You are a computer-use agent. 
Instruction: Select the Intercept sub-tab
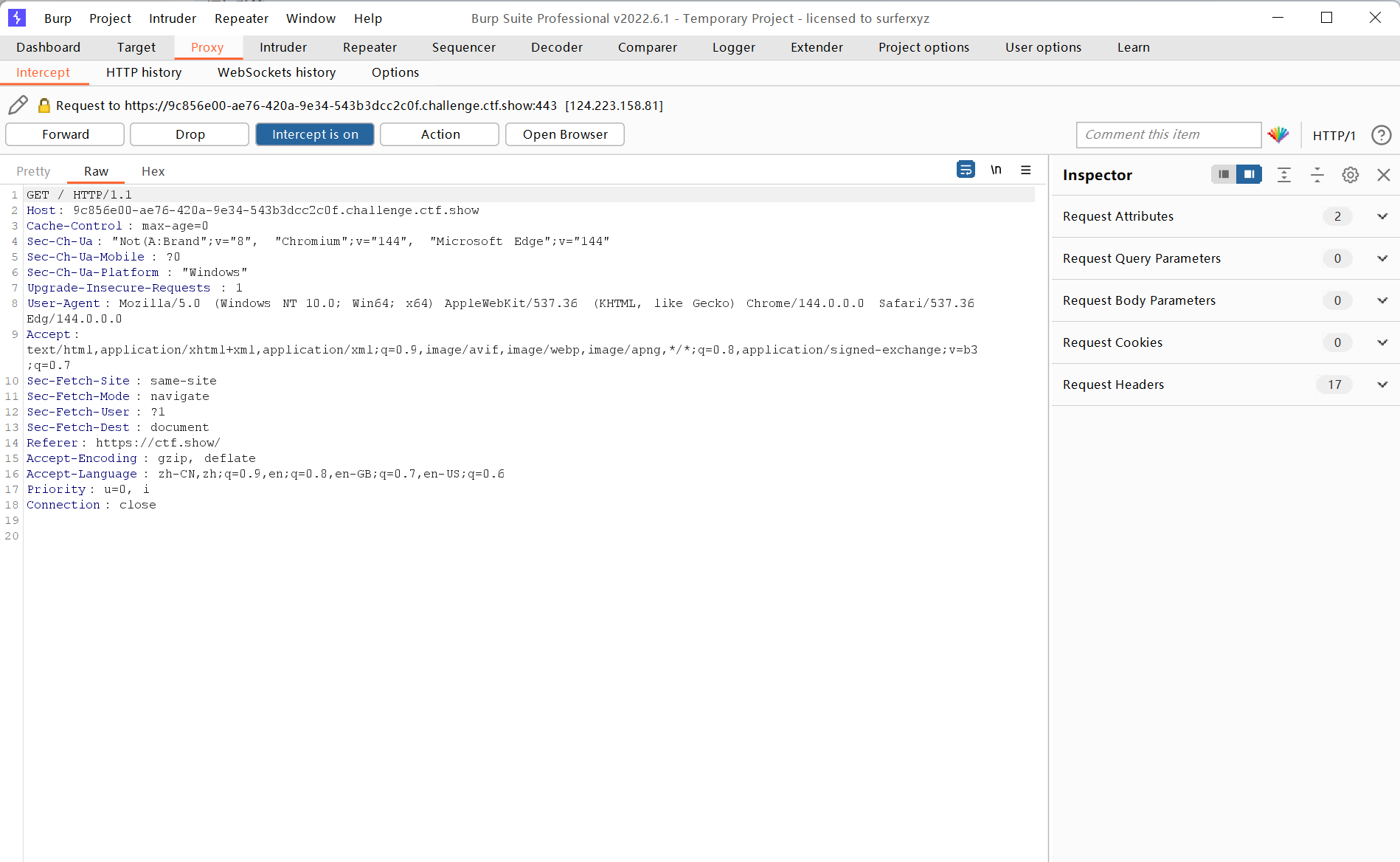click(43, 72)
